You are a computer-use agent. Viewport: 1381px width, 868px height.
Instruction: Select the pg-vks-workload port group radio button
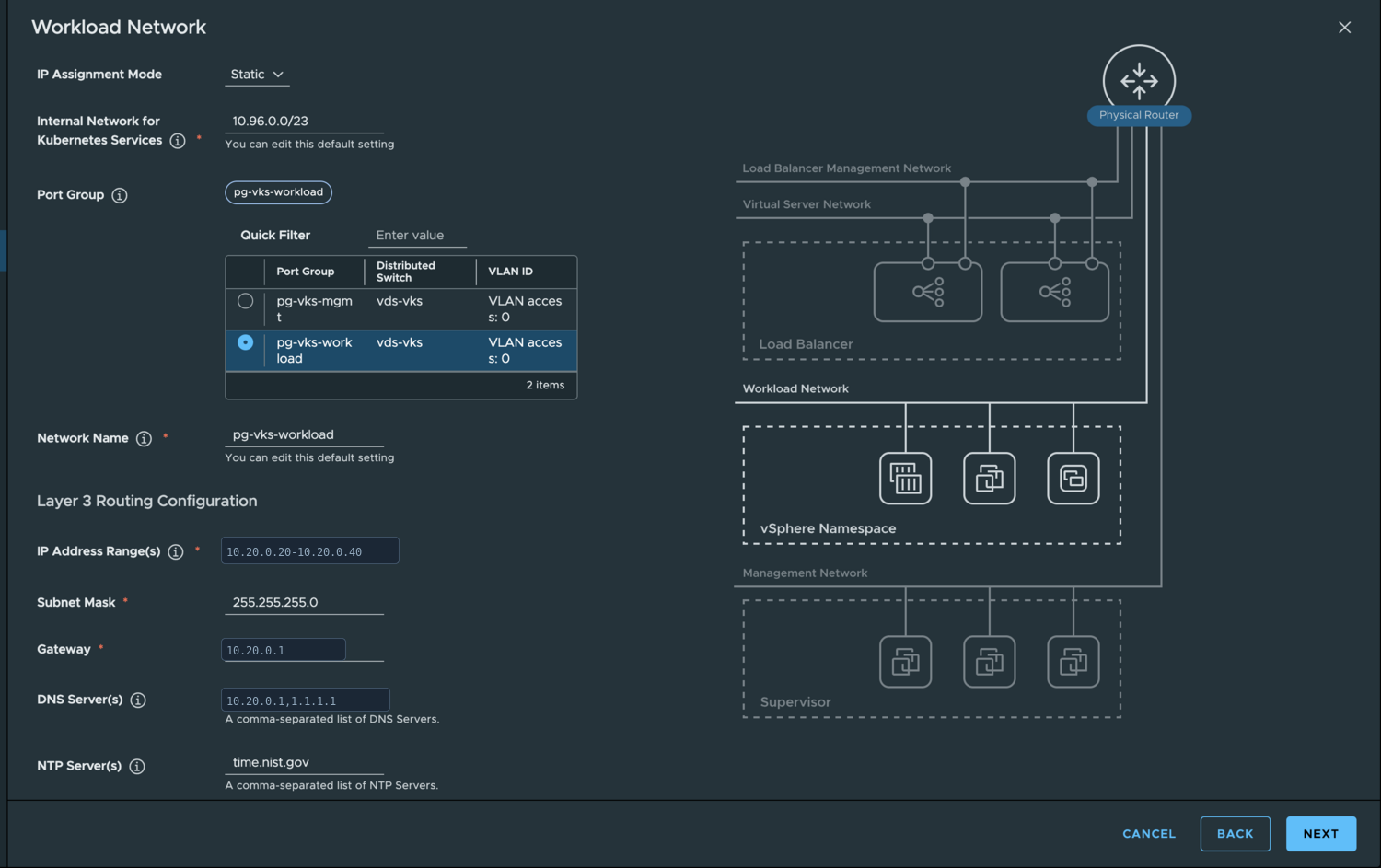245,342
